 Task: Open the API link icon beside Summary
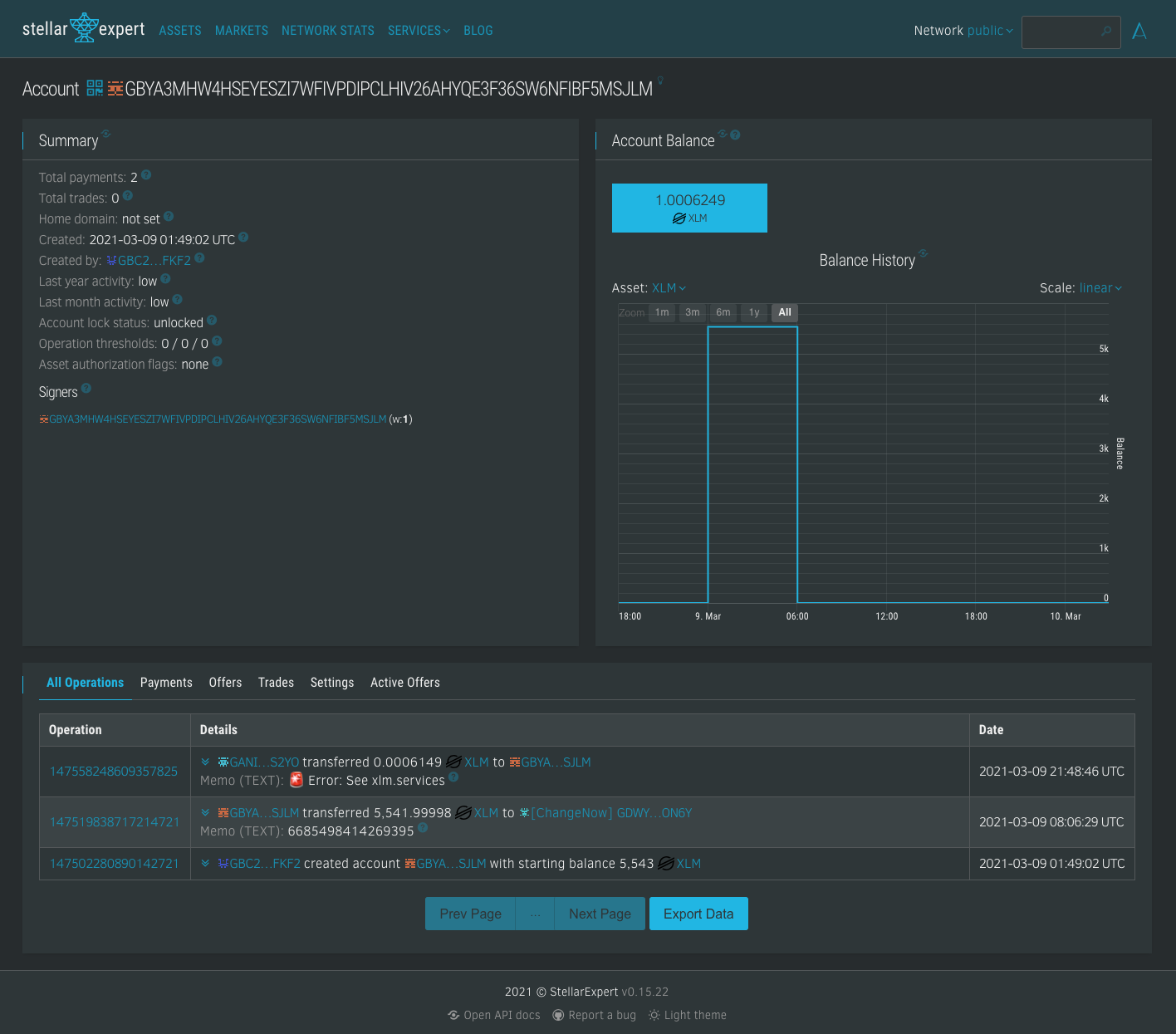tap(105, 133)
